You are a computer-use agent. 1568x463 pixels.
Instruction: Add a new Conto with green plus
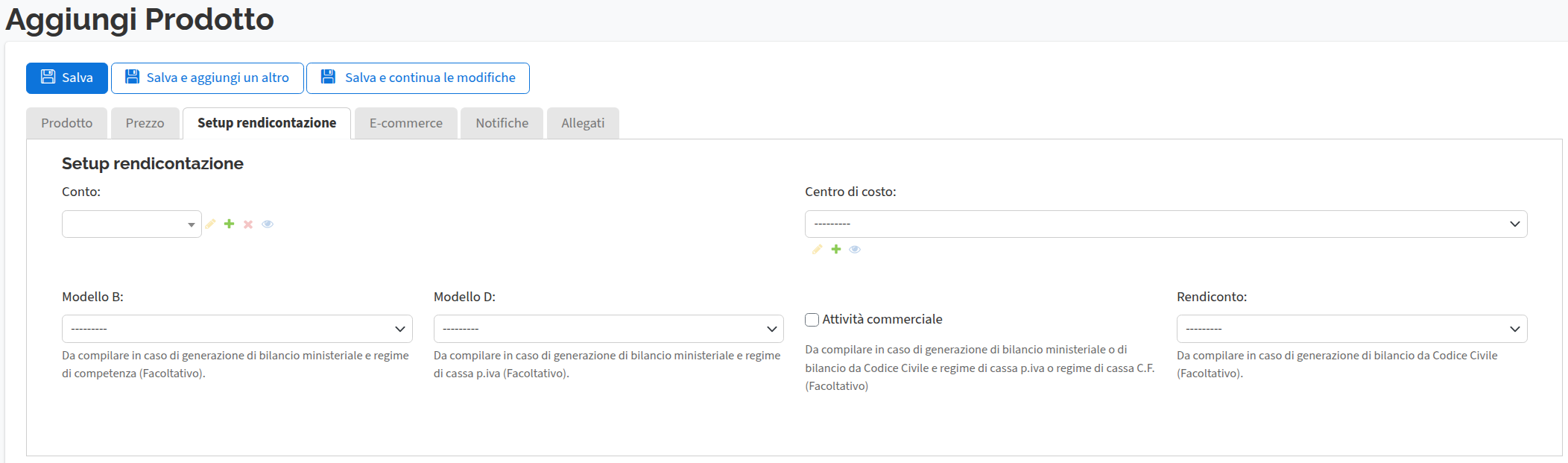(x=230, y=224)
